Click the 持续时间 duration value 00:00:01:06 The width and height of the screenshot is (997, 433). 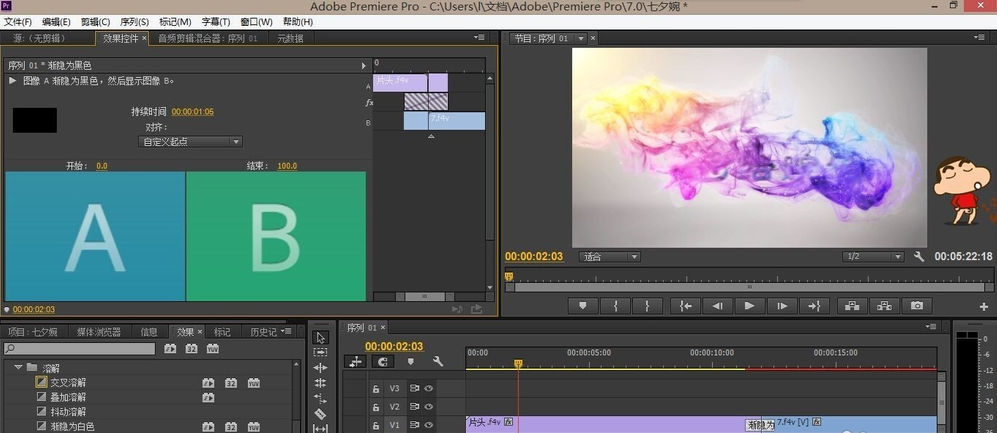pos(193,112)
